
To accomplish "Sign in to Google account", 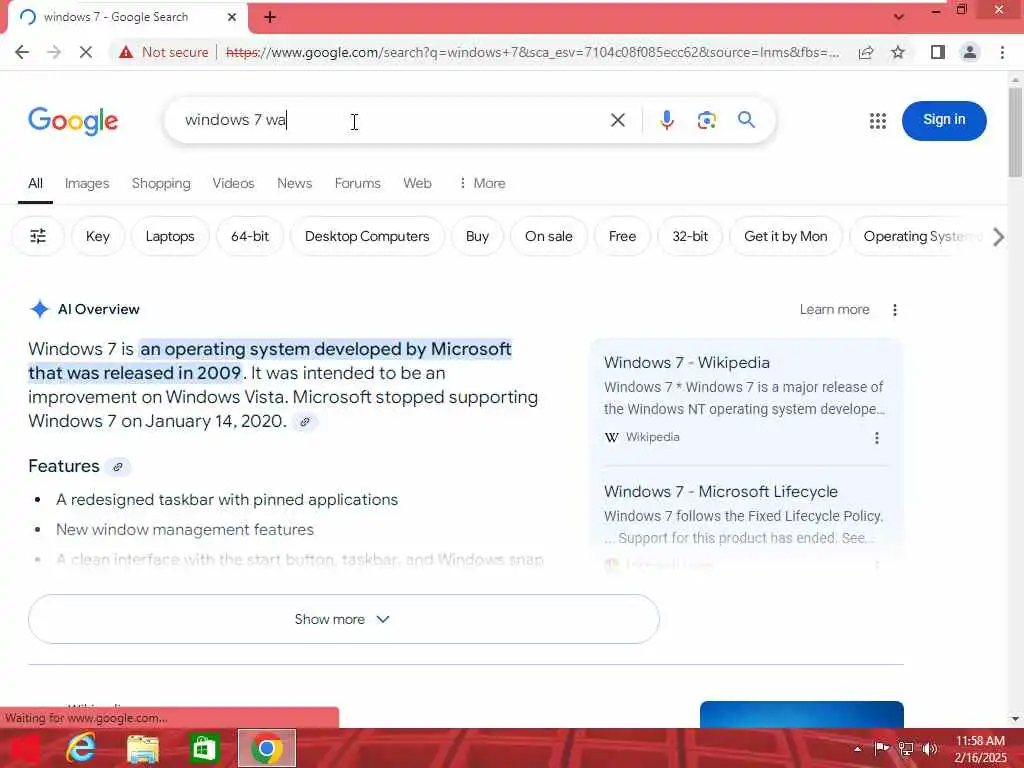I will (x=944, y=120).
